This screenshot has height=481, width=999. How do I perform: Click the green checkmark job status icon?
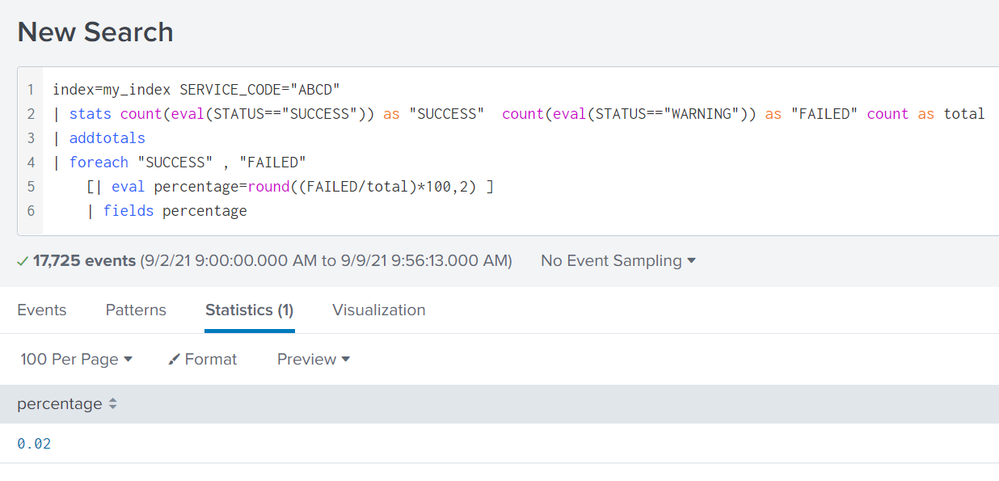(x=23, y=261)
